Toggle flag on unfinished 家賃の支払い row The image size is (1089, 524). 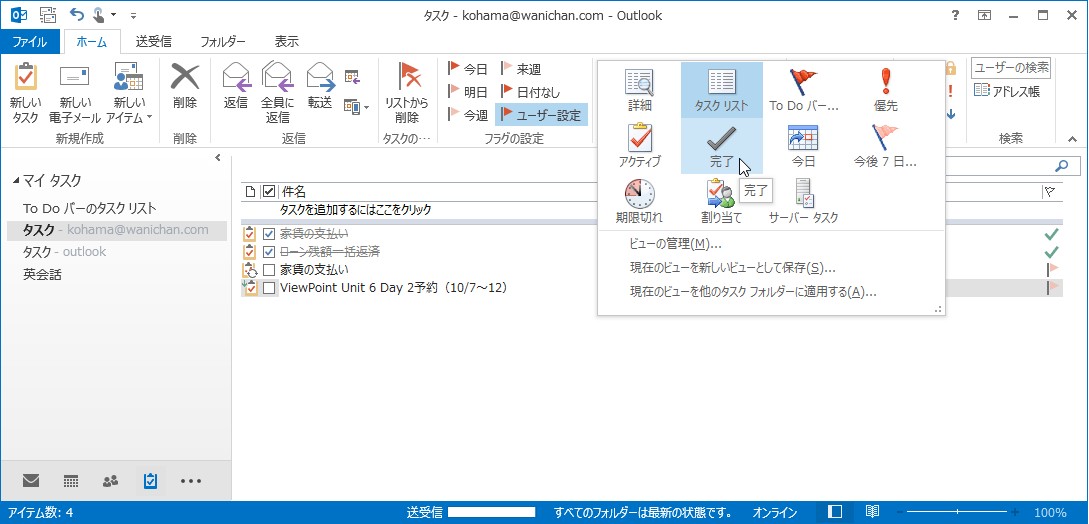(1052, 268)
